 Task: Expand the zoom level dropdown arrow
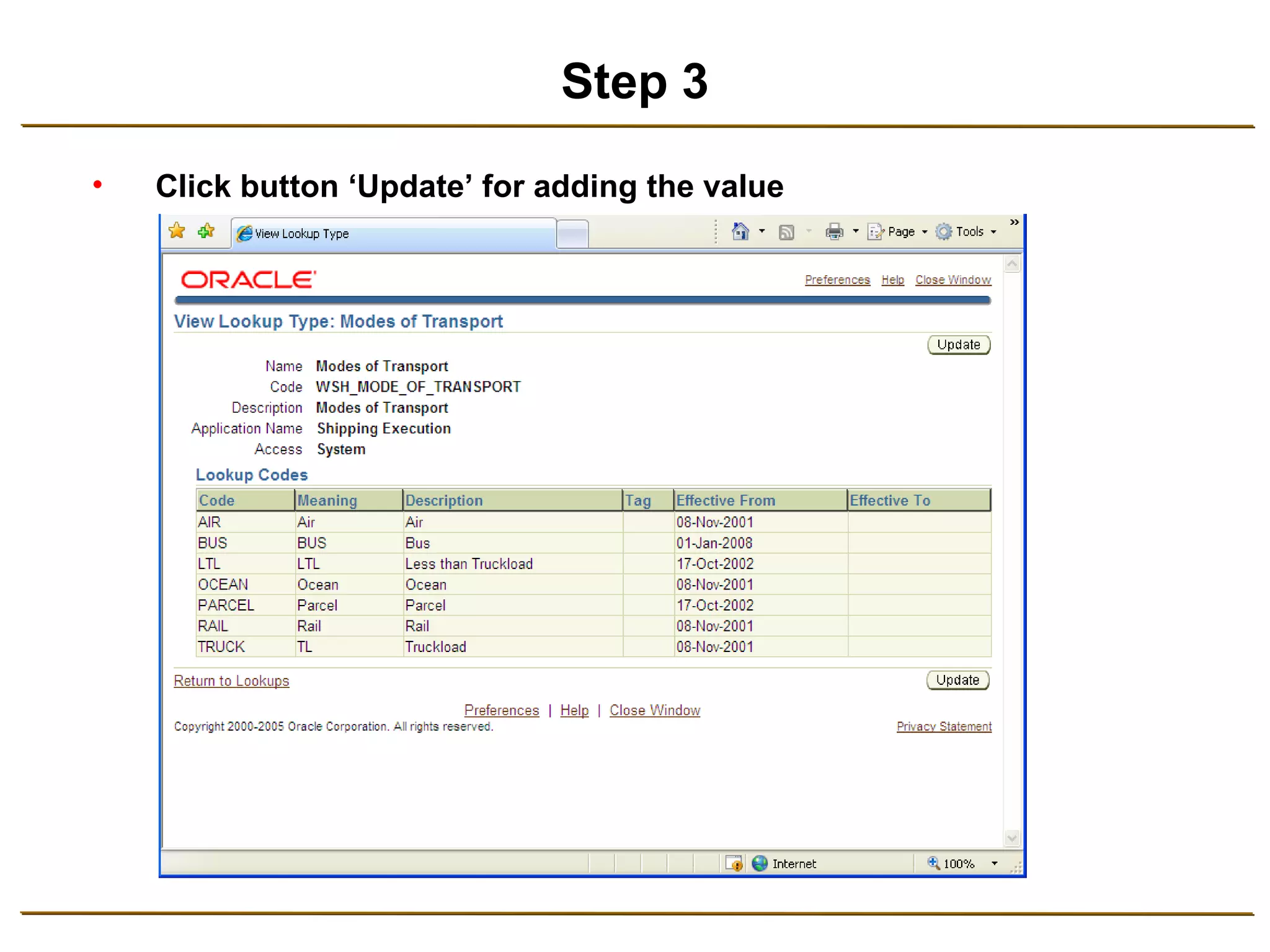coord(995,863)
